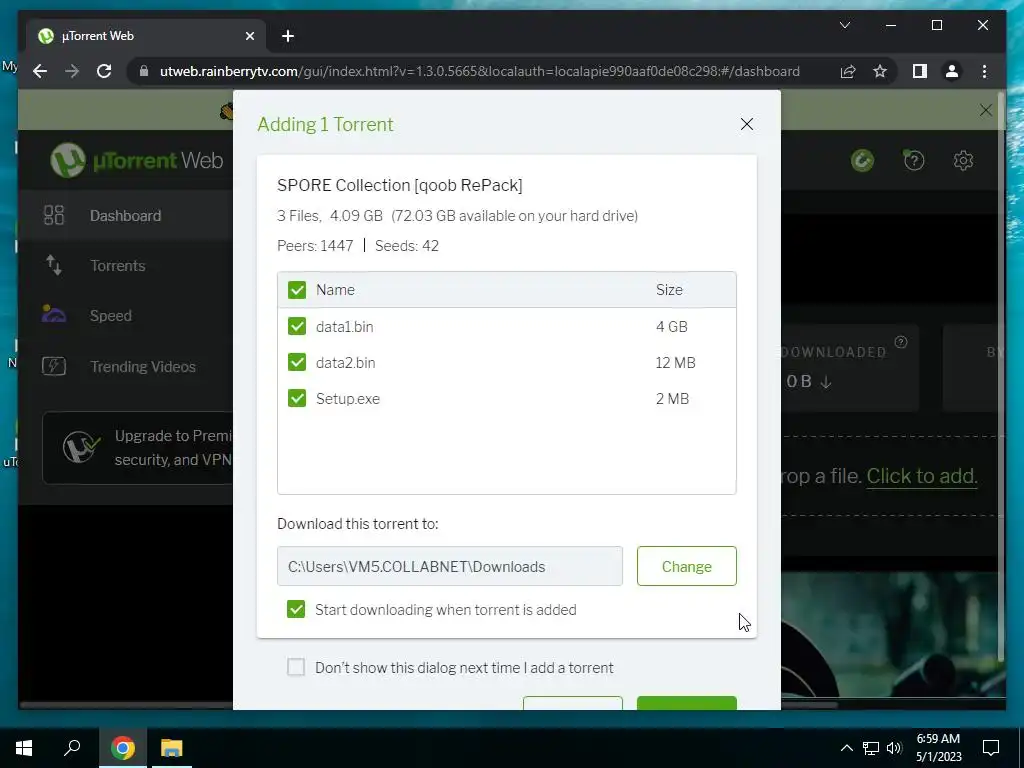Click the data1.bin file name
The height and width of the screenshot is (768, 1024).
point(345,327)
